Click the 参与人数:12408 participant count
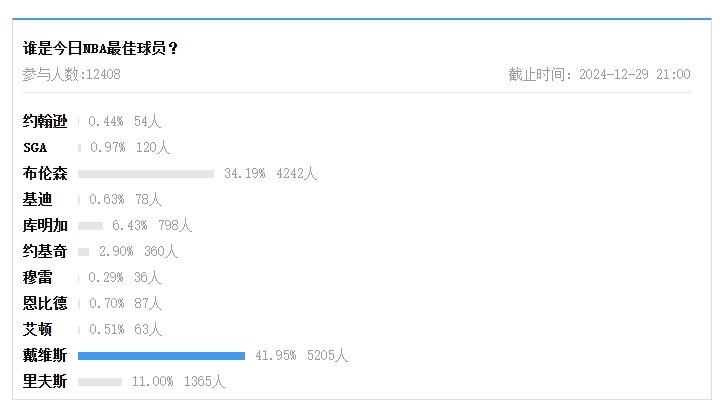This screenshot has width=726, height=410. click(72, 74)
